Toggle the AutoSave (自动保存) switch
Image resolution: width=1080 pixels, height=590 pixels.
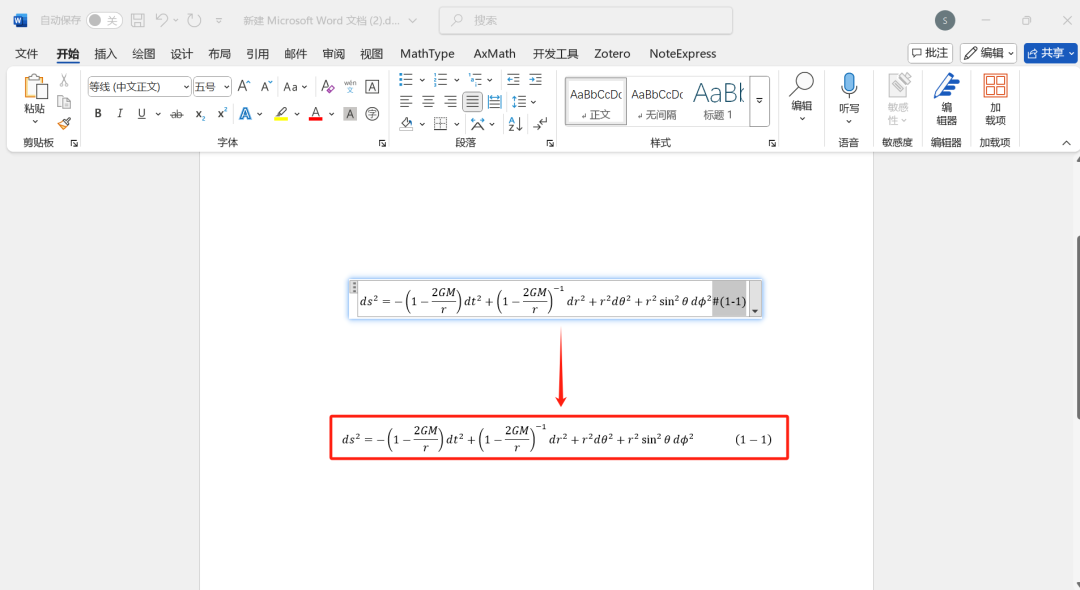104,20
